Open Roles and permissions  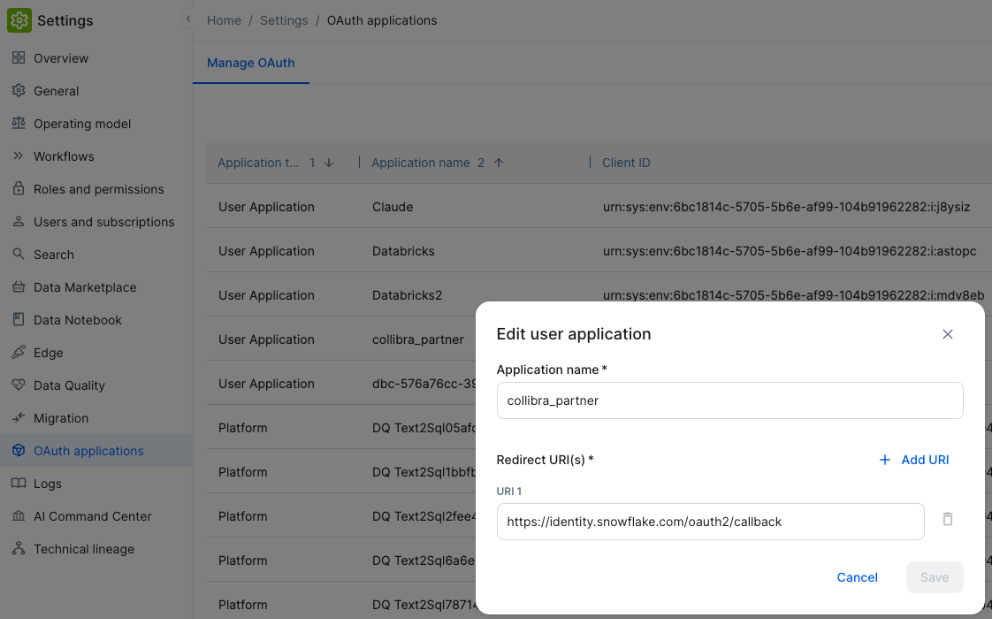click(99, 189)
